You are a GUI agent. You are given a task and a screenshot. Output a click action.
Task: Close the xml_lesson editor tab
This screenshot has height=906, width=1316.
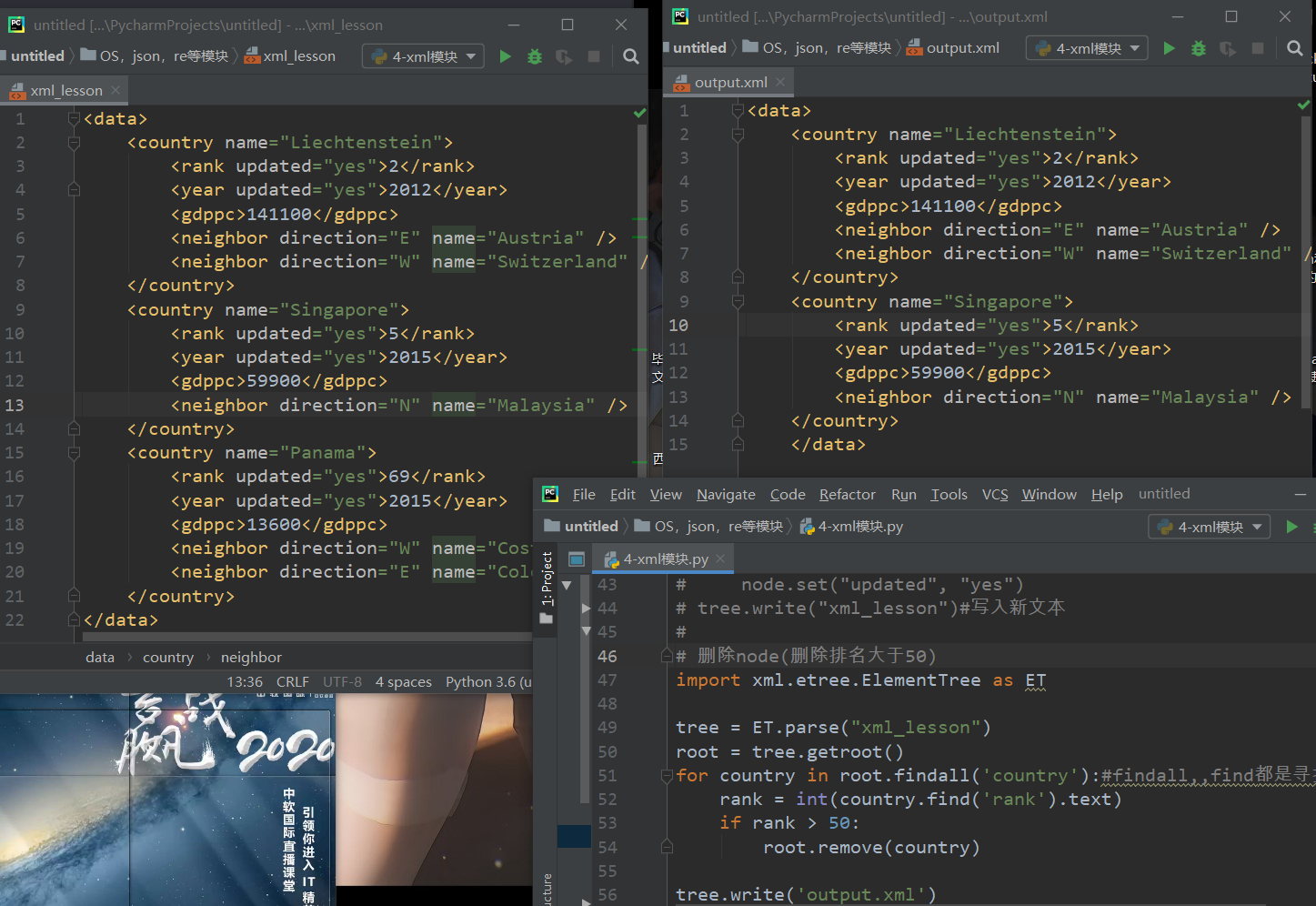point(116,90)
